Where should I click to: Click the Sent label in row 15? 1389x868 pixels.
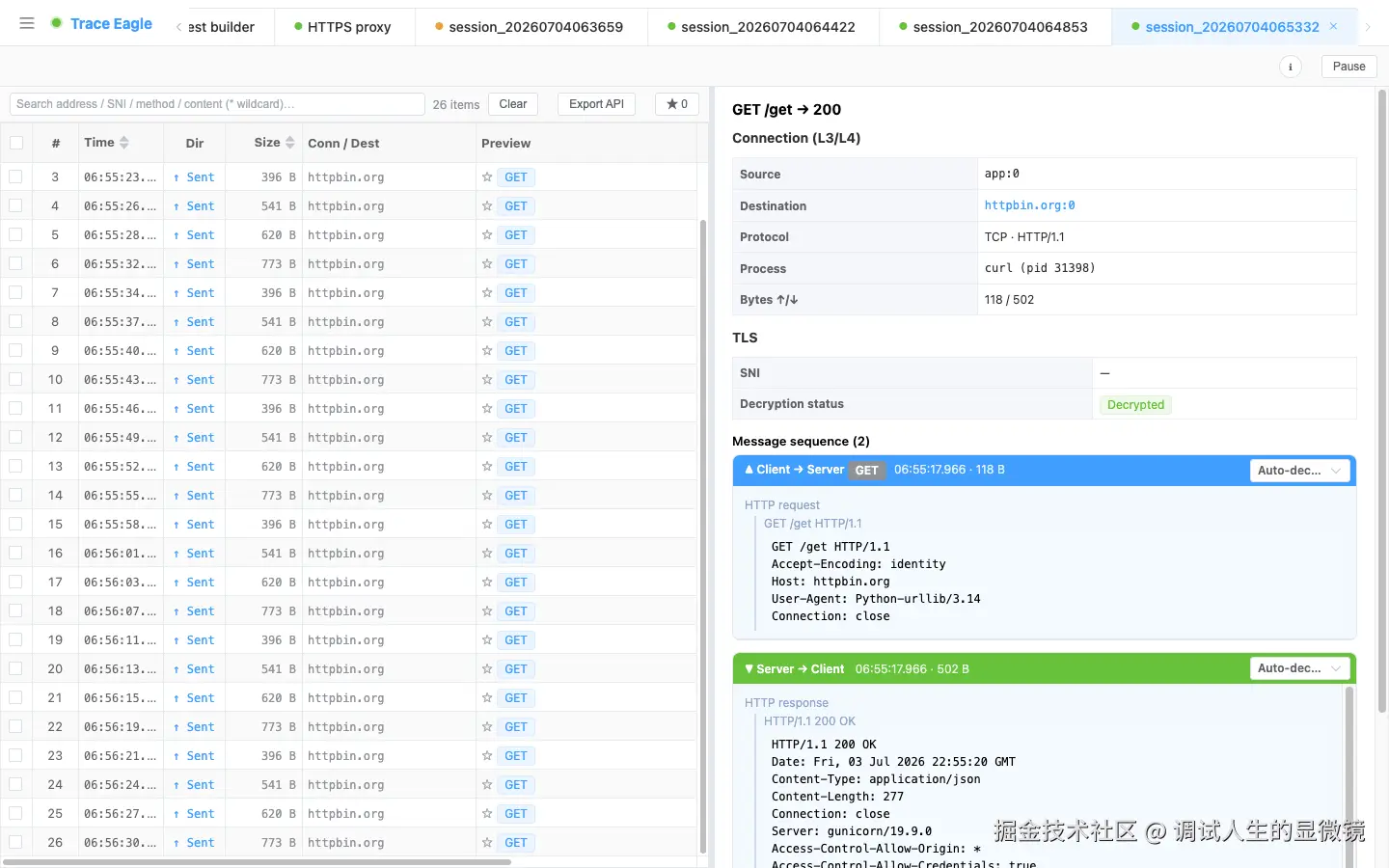click(201, 525)
